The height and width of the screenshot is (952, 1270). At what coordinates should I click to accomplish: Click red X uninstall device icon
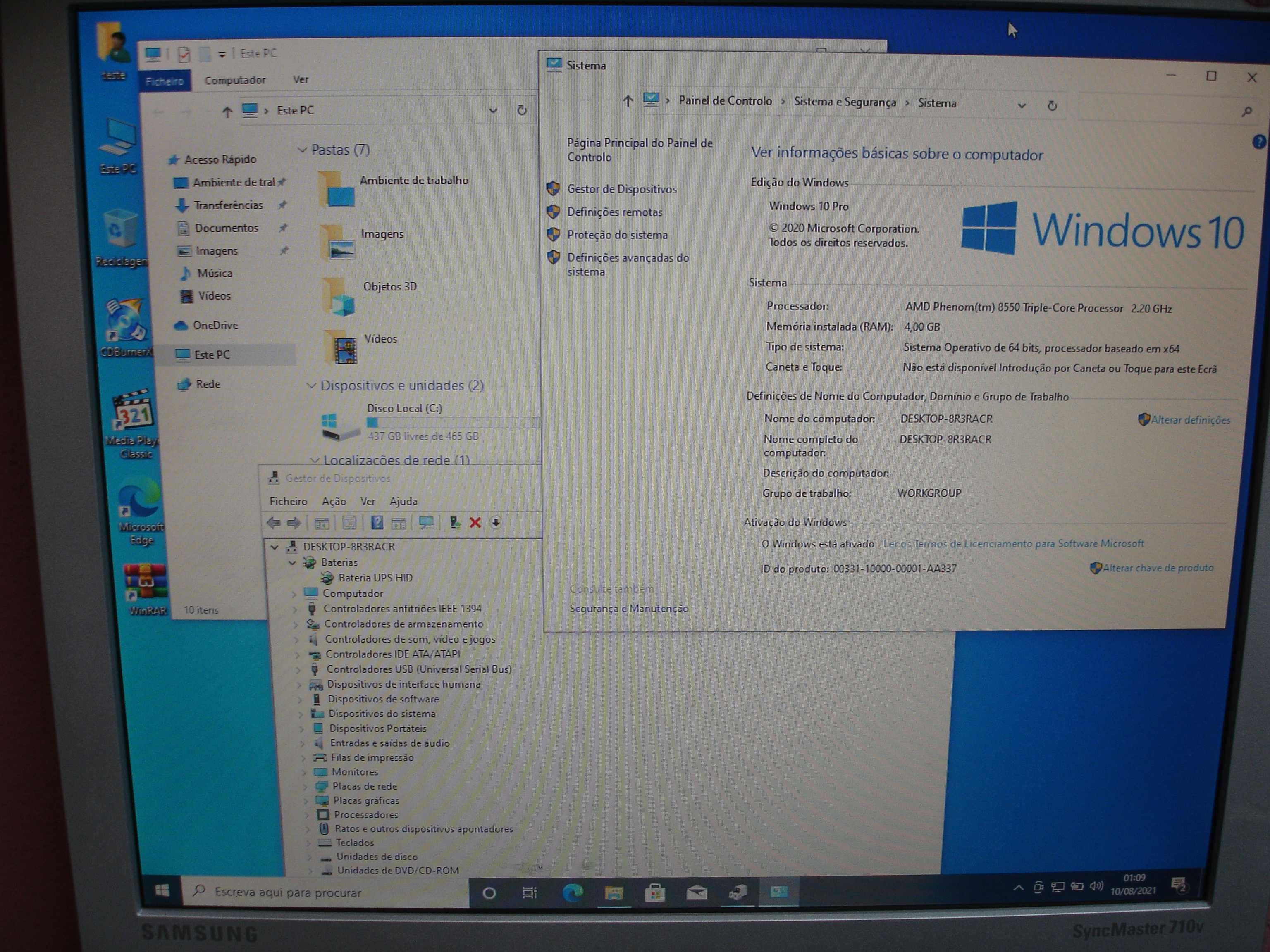tap(475, 523)
